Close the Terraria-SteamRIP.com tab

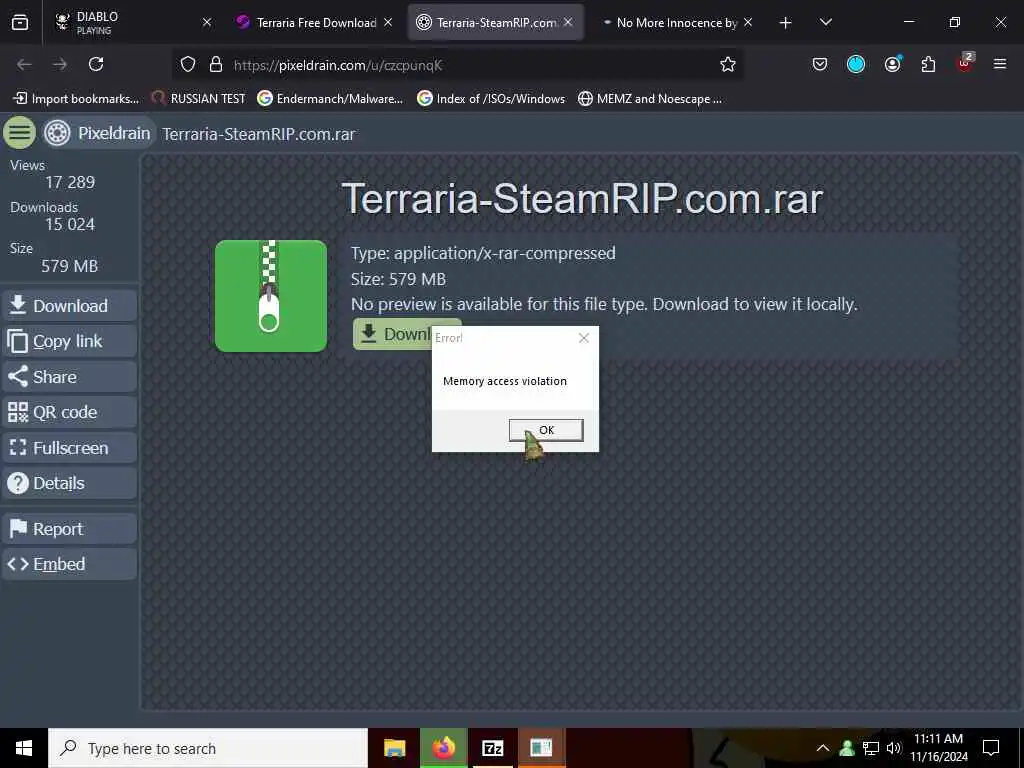tap(568, 22)
